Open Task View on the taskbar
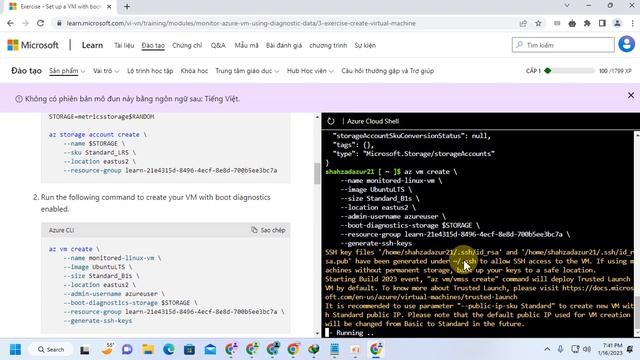Image resolution: width=640 pixels, height=360 pixels. coord(84,349)
